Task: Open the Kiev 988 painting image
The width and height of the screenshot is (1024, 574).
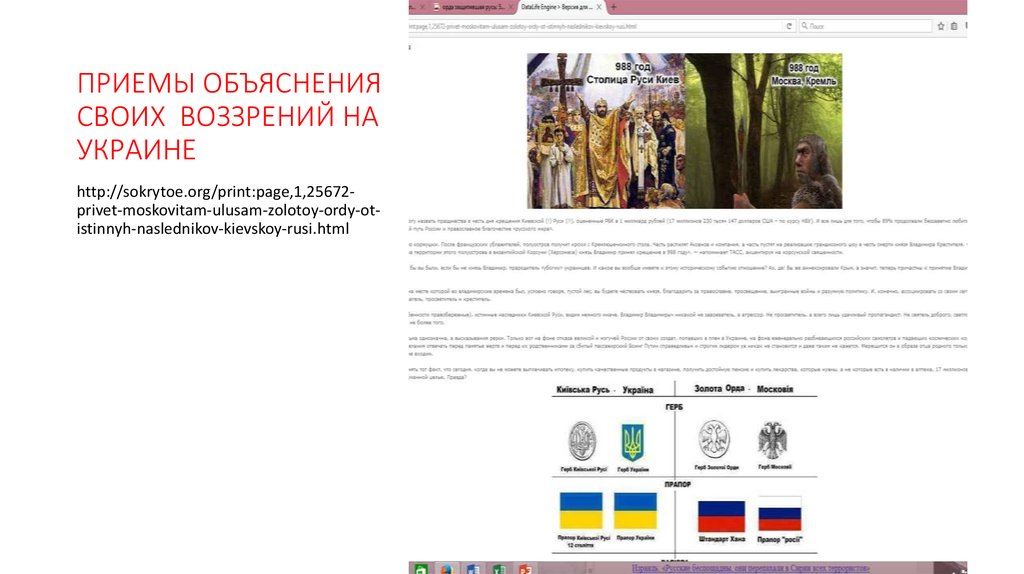Action: 606,131
